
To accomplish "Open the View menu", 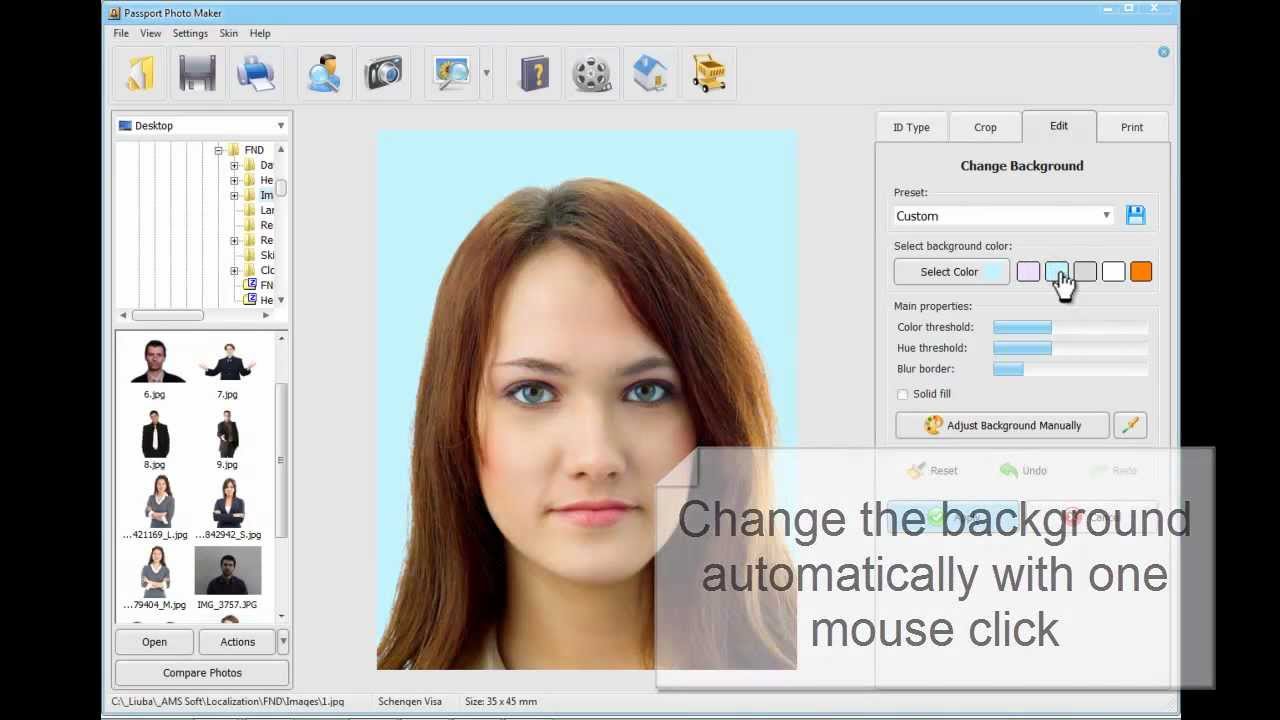I will 150,33.
